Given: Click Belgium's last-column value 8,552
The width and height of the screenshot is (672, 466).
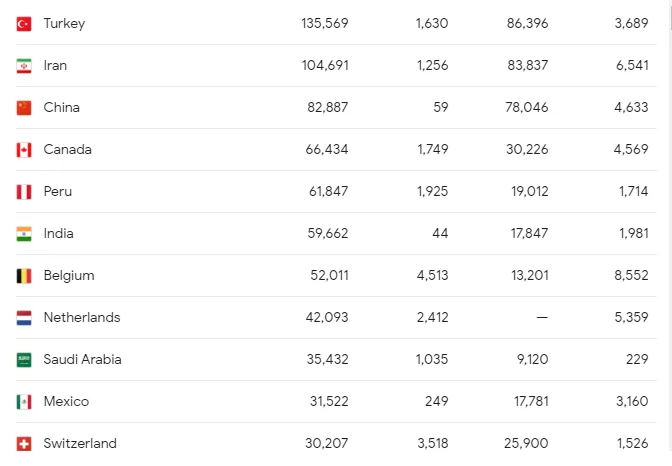Looking at the screenshot, I should pos(631,275).
